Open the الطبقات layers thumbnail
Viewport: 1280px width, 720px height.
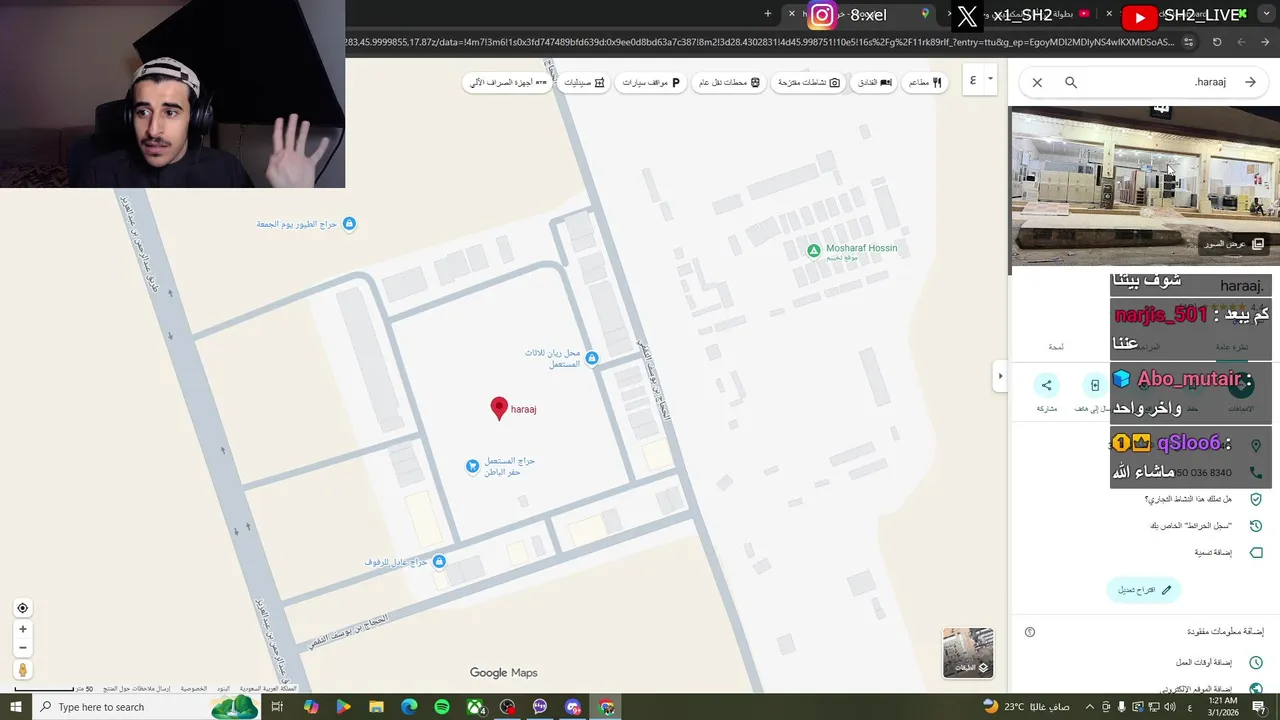point(968,653)
